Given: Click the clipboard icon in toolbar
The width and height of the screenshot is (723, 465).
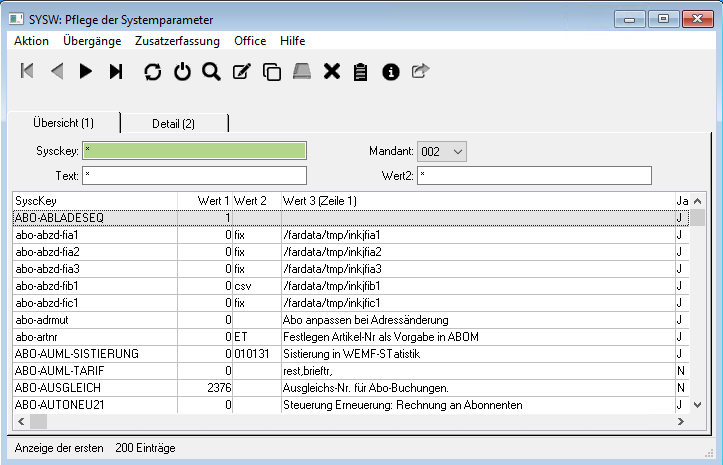Looking at the screenshot, I should click(x=361, y=71).
